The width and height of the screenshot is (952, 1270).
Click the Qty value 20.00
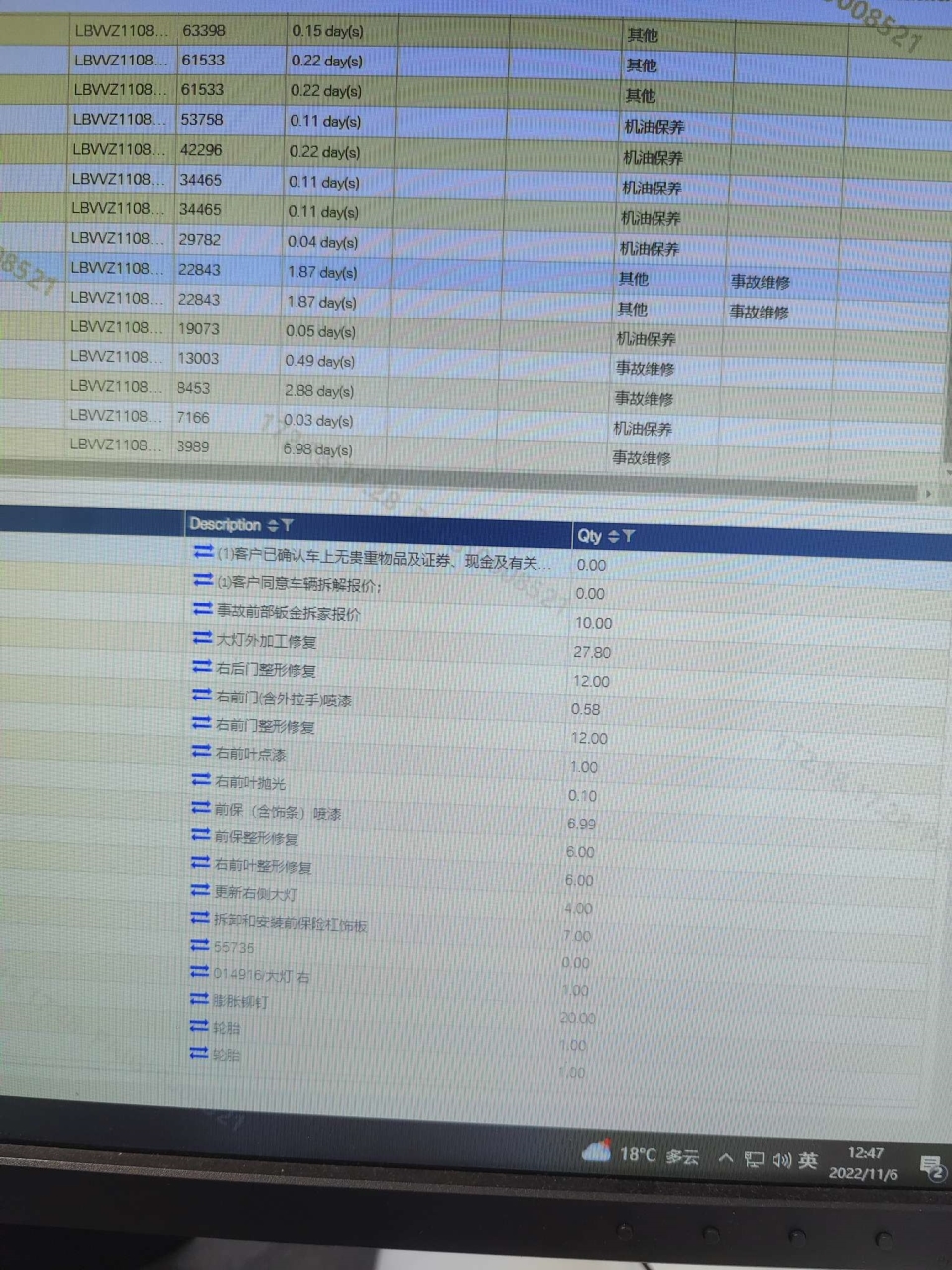pos(578,1018)
